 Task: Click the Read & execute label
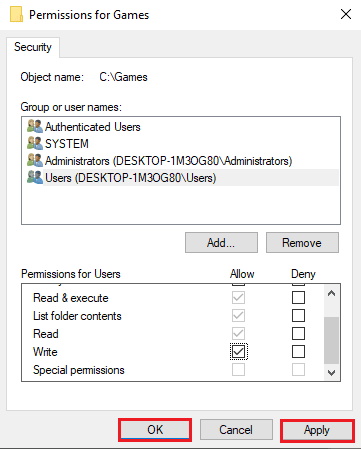pyautogui.click(x=71, y=298)
